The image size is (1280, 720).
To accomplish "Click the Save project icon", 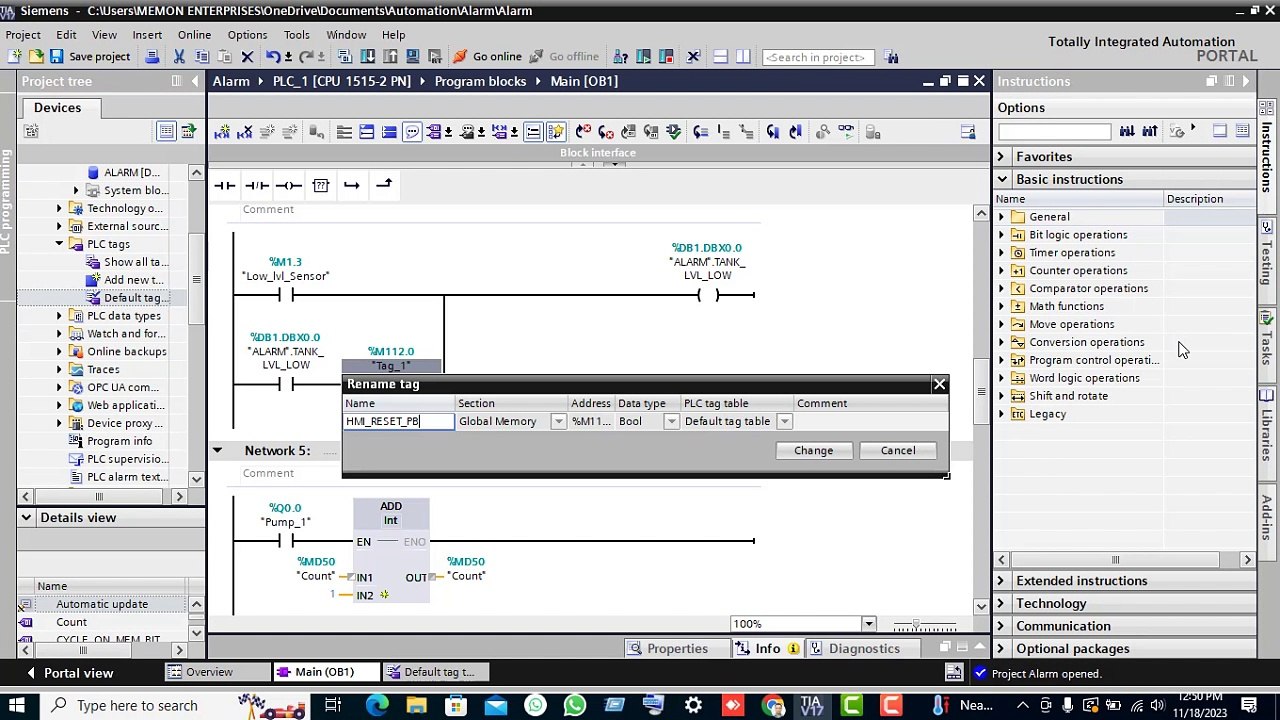I will (56, 57).
